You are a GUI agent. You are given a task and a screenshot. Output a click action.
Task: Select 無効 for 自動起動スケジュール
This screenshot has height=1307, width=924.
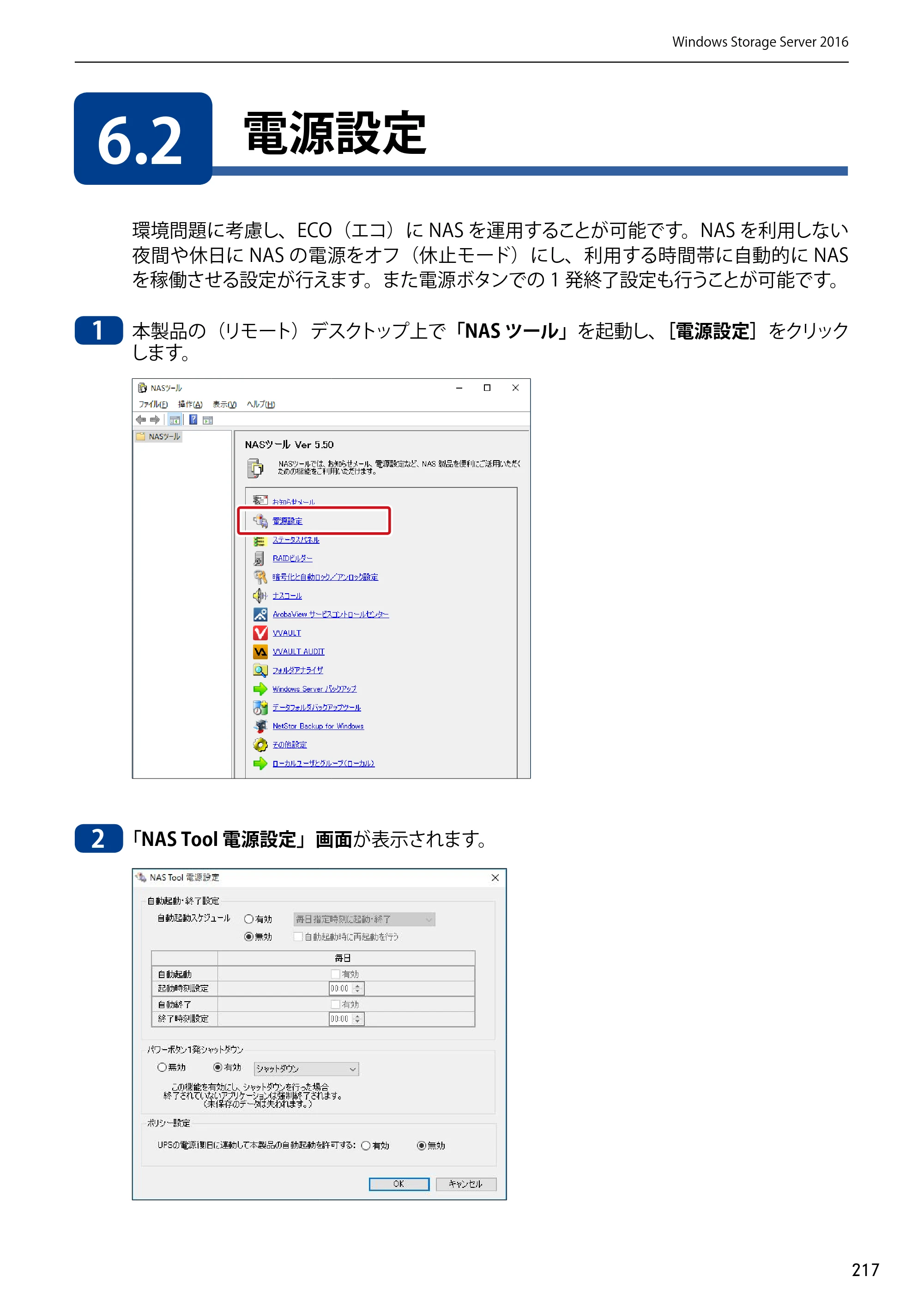[x=248, y=936]
